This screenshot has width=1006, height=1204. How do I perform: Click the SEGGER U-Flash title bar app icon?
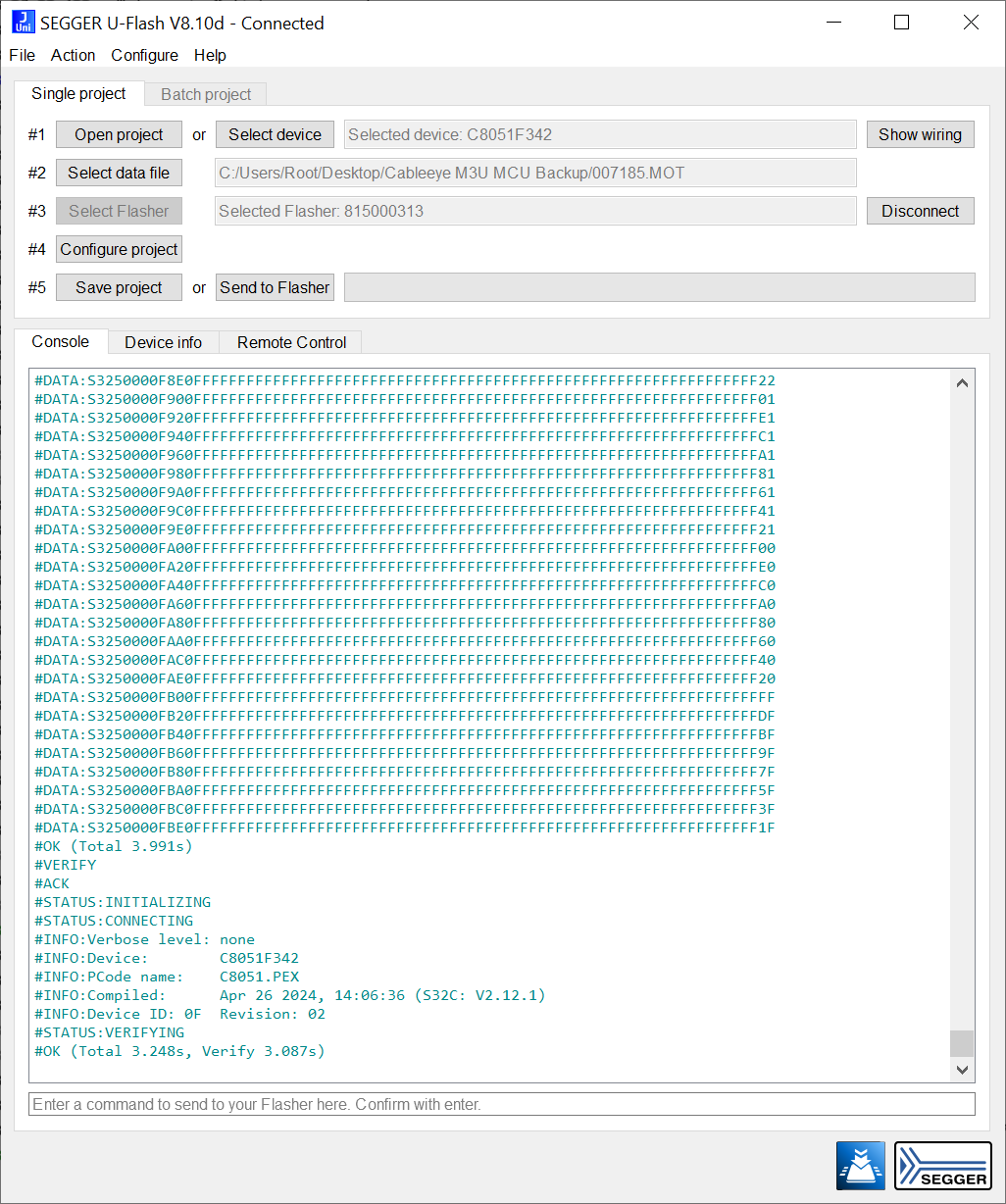(x=23, y=22)
